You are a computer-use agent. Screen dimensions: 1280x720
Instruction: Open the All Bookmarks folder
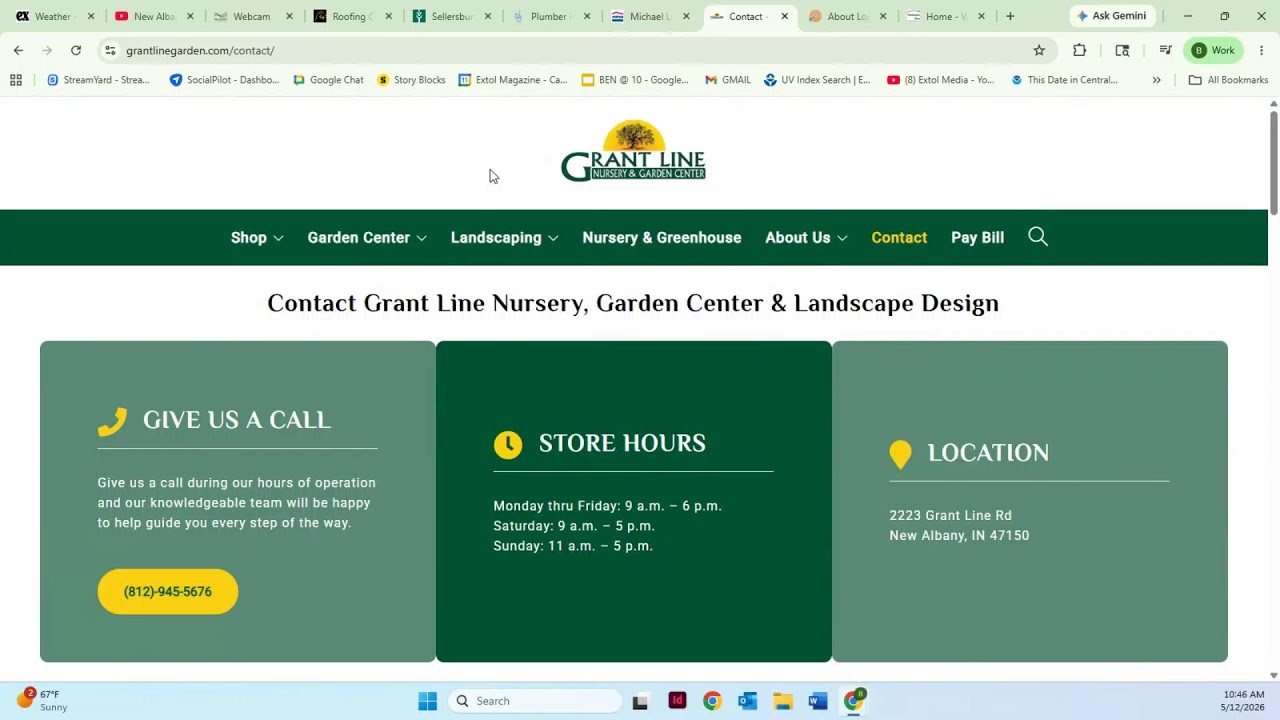1228,80
